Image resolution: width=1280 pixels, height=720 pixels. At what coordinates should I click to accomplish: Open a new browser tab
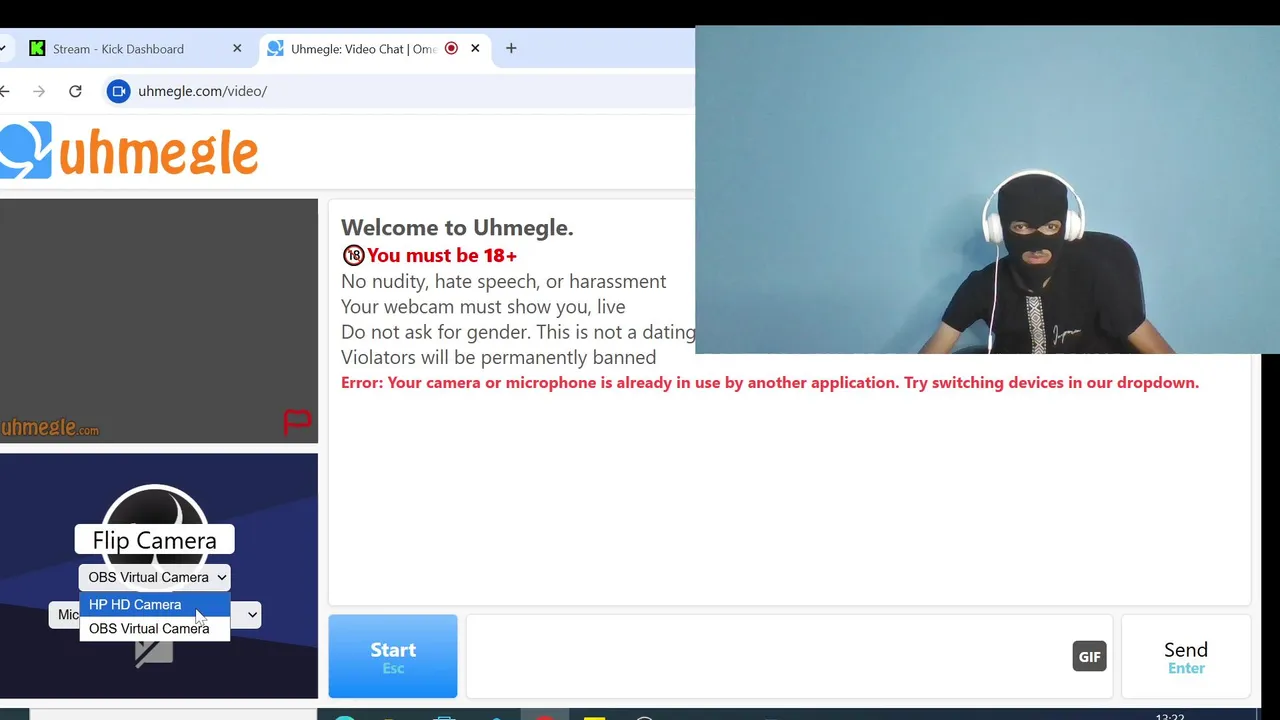pos(511,48)
